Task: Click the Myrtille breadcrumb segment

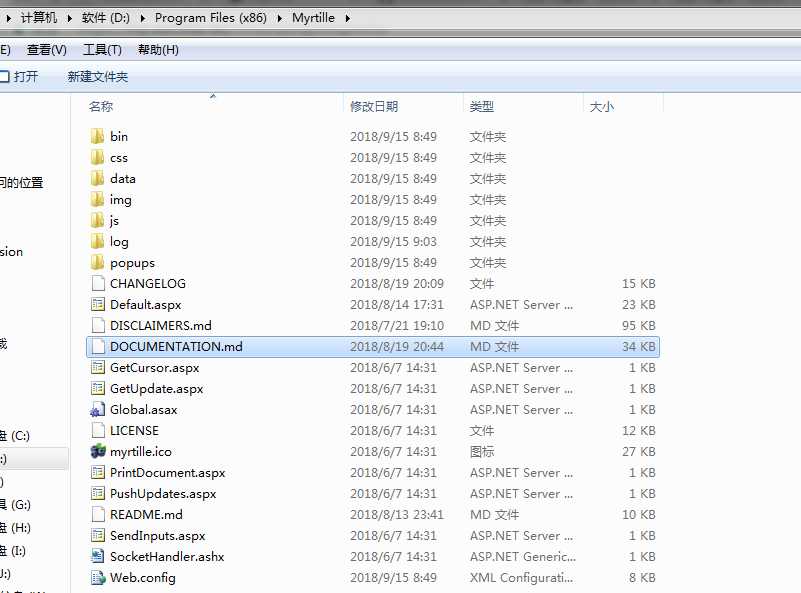Action: 313,18
